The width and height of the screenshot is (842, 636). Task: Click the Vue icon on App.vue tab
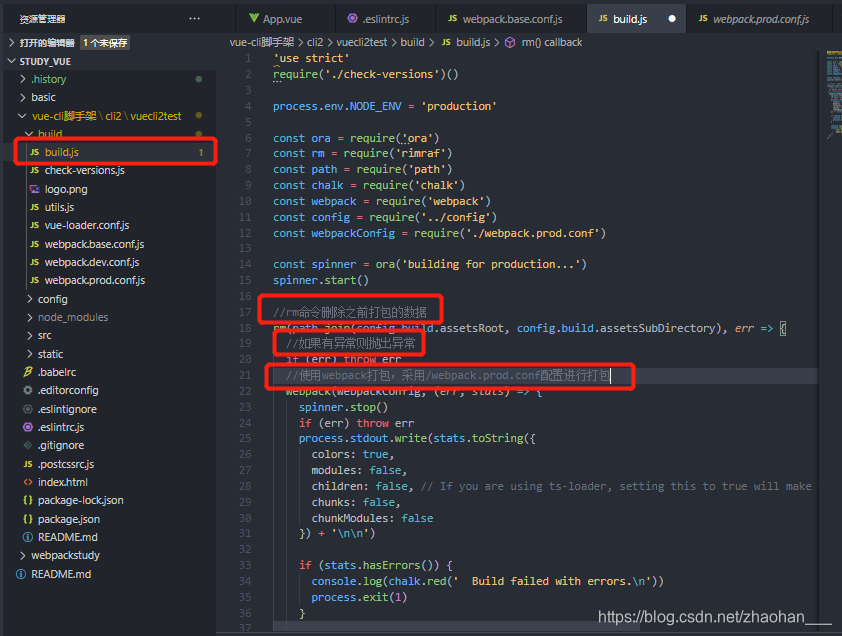pos(254,18)
